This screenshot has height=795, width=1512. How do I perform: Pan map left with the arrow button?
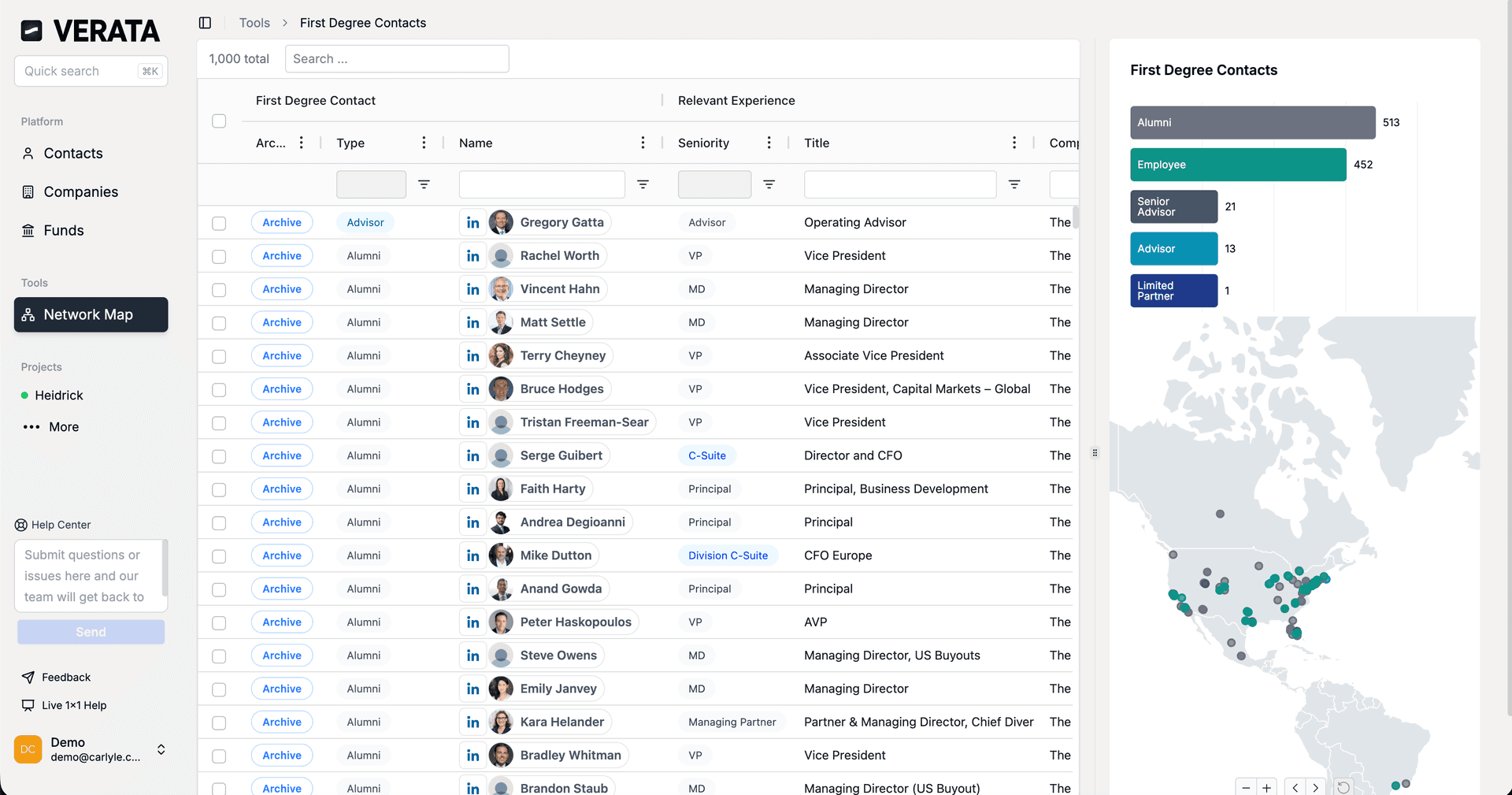[x=1295, y=787]
